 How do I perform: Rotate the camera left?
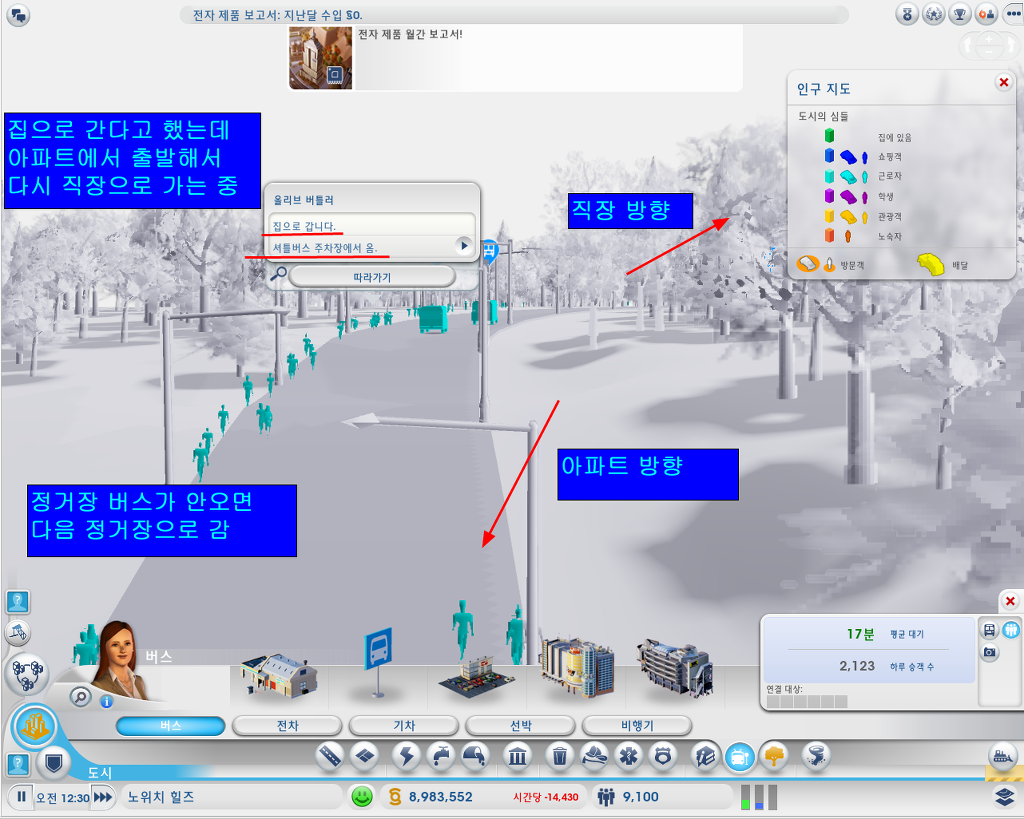tap(967, 46)
